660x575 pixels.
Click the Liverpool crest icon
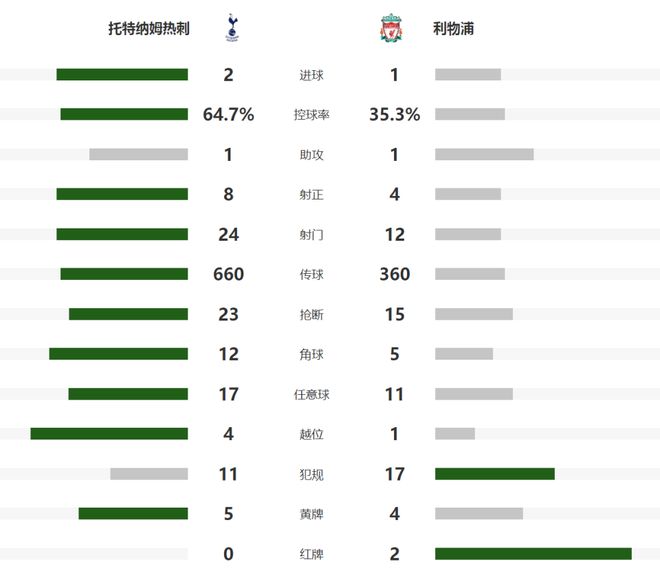click(390, 29)
